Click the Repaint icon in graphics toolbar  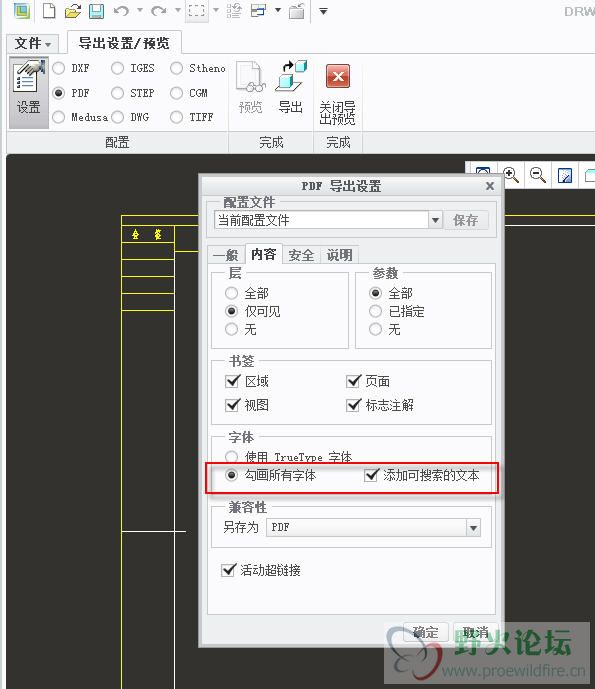coord(565,176)
